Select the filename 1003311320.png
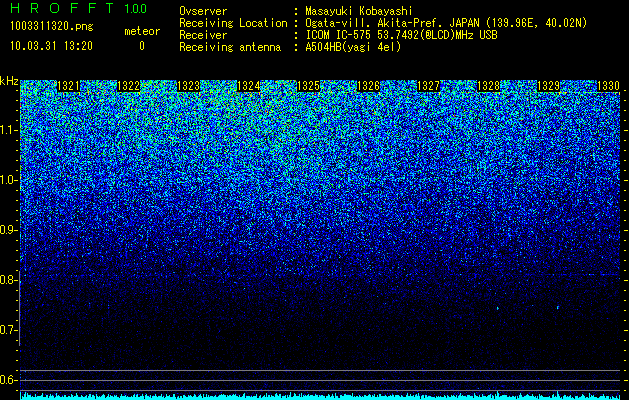629x400 pixels. [52, 27]
